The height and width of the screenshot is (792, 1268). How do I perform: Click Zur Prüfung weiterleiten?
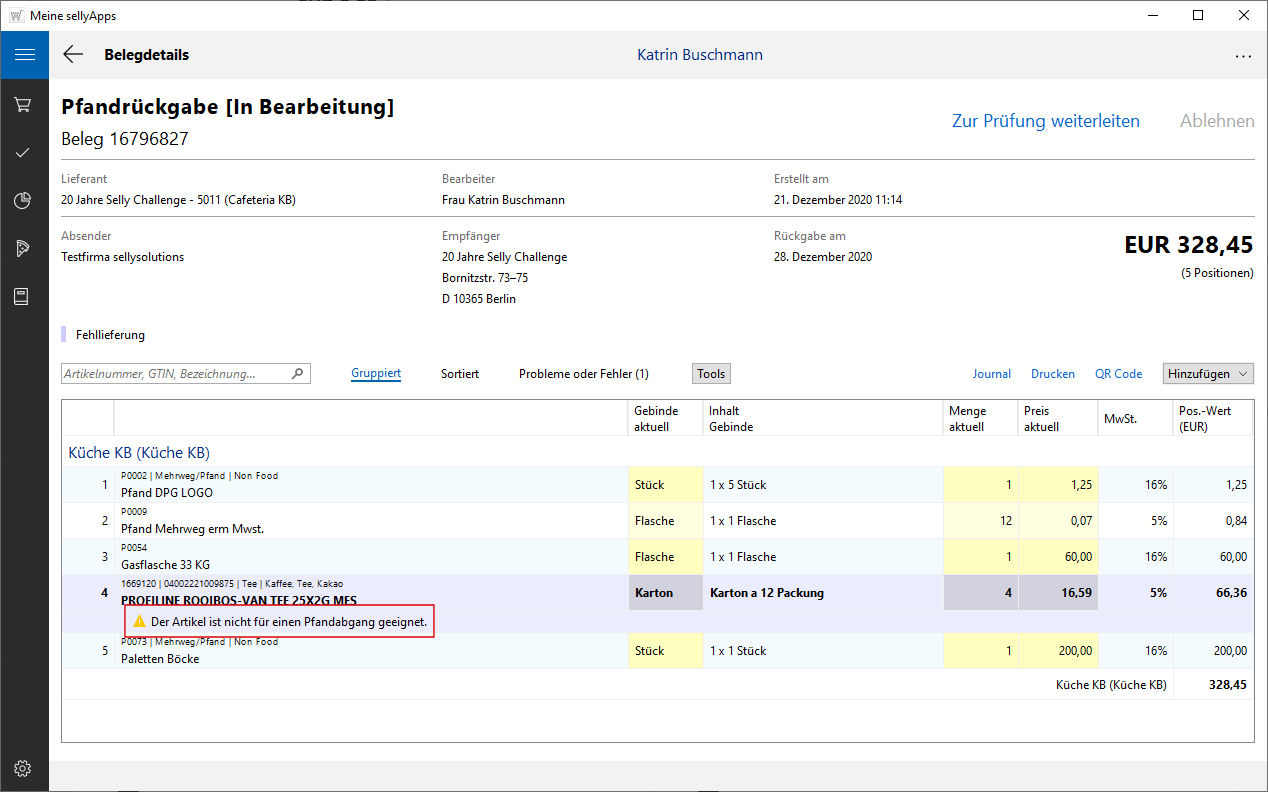(x=1045, y=121)
